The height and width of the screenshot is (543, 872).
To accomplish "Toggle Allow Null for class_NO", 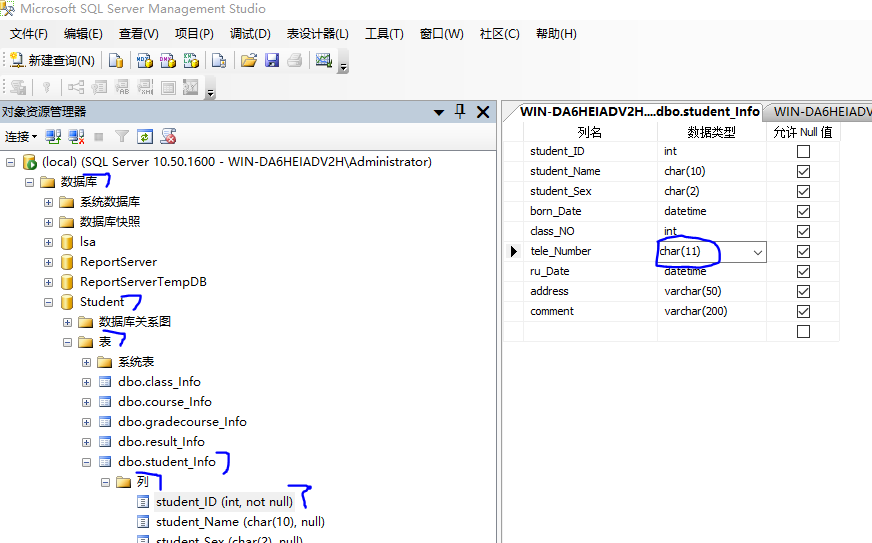I will pyautogui.click(x=803, y=231).
